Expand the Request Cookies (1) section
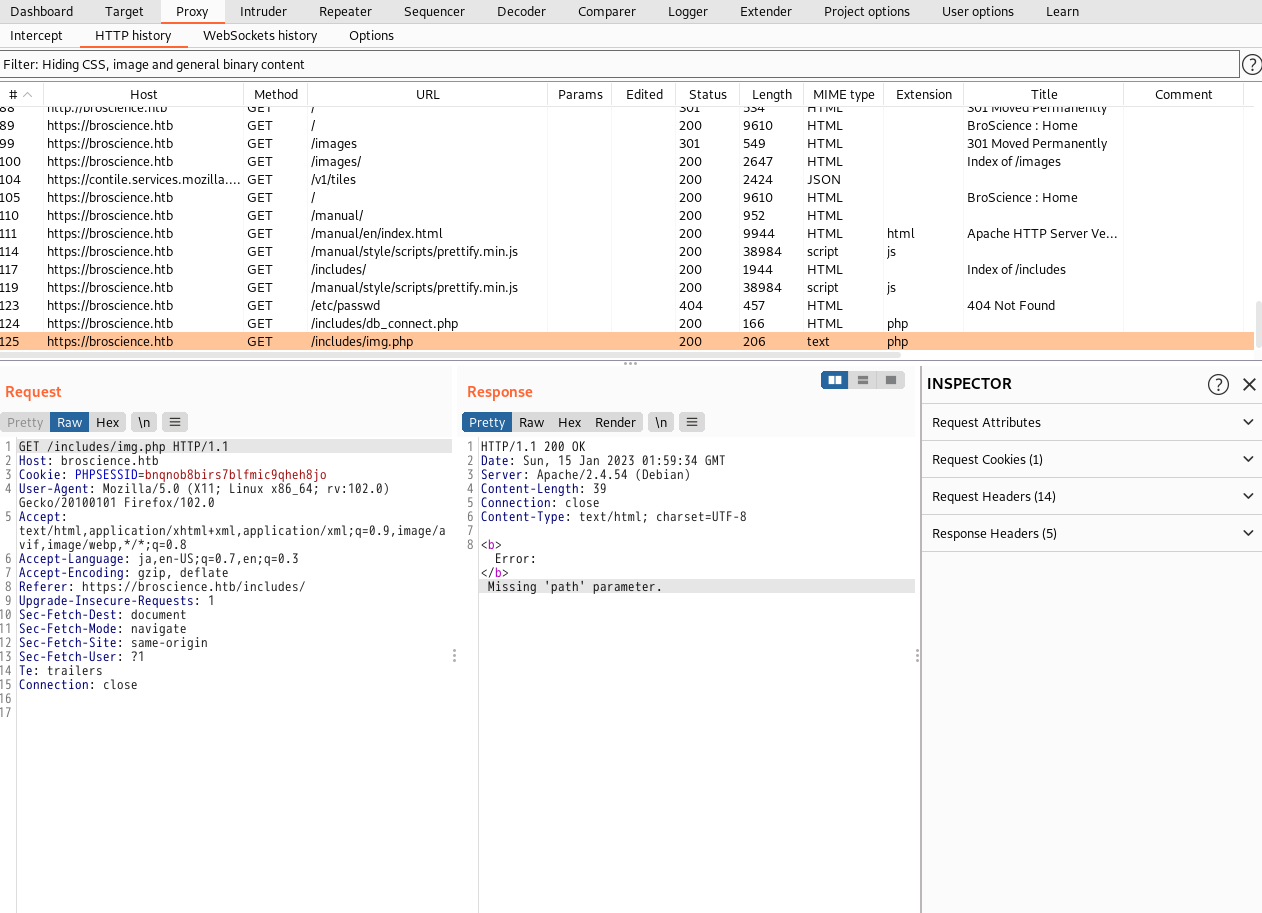 (1092, 459)
